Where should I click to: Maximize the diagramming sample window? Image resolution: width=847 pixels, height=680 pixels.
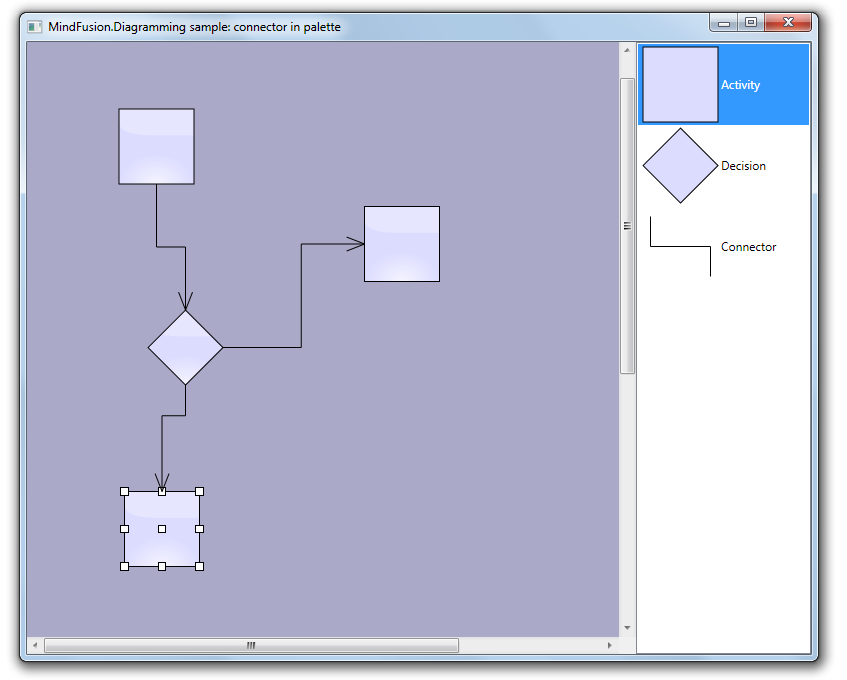click(x=751, y=22)
